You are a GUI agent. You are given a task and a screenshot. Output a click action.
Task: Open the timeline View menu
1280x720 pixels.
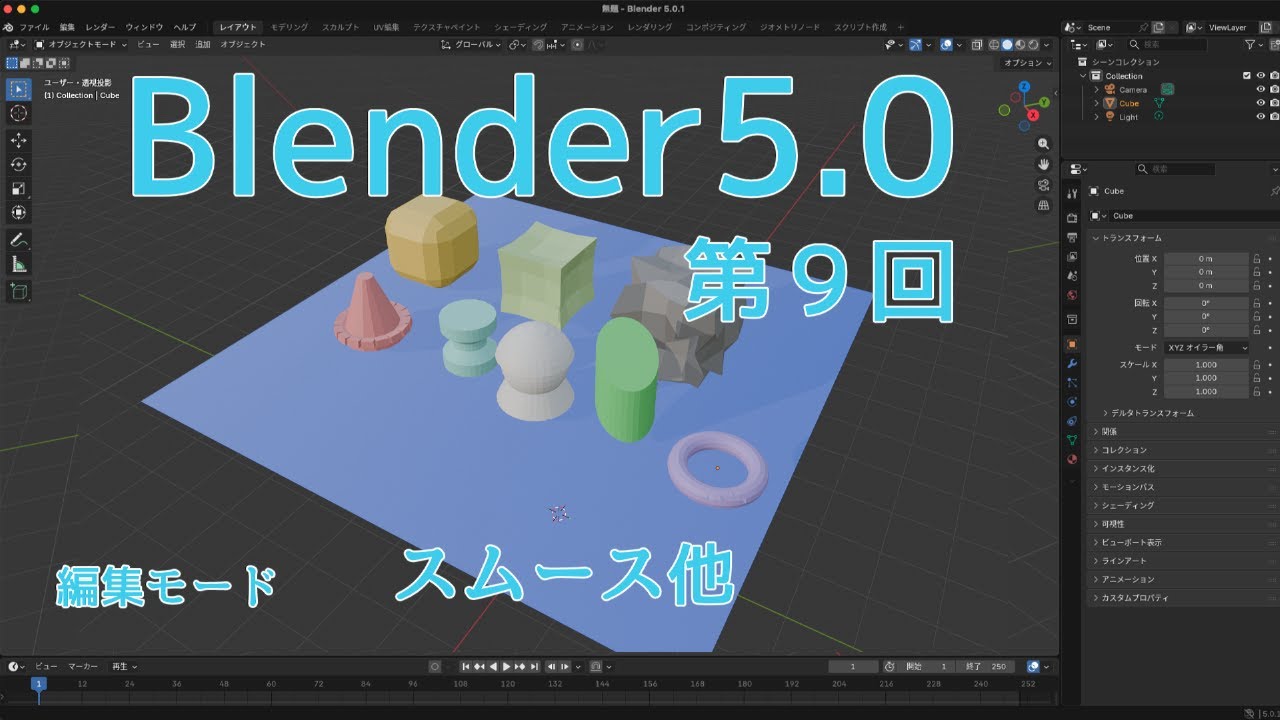(47, 666)
